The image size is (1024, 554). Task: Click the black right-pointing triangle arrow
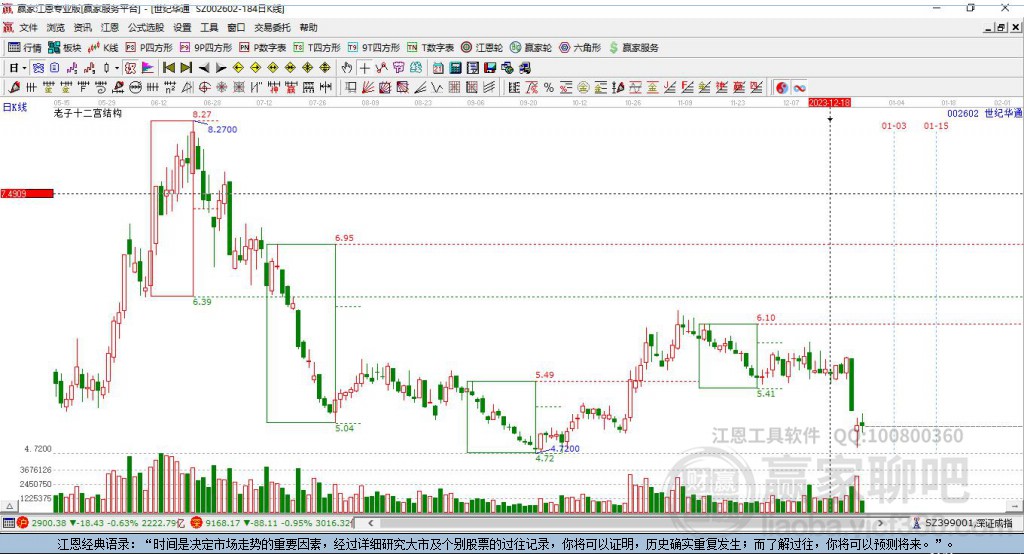coord(221,68)
